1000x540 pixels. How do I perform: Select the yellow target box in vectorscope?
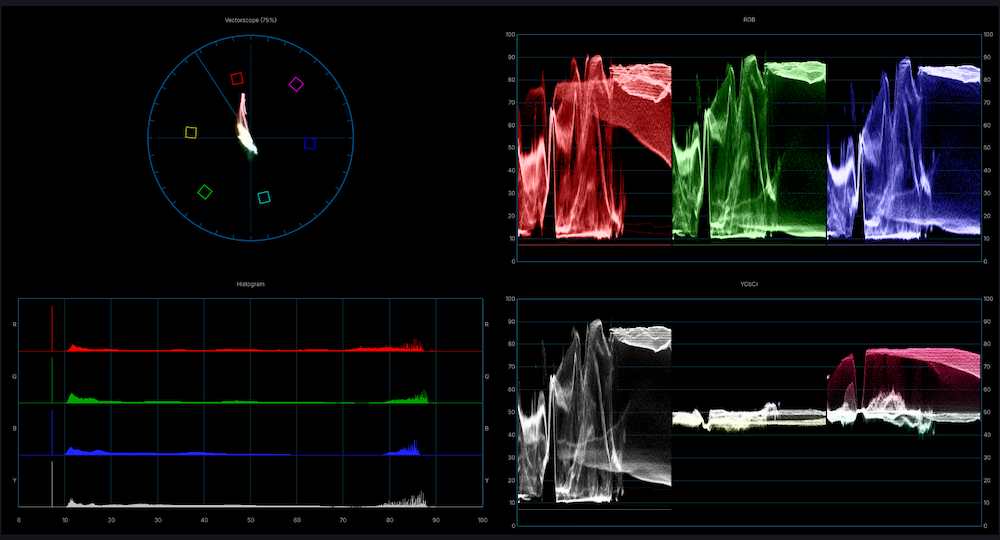click(191, 133)
